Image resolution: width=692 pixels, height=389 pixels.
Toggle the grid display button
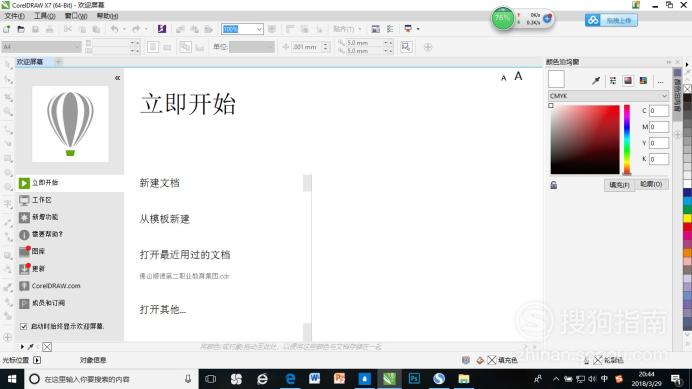pyautogui.click(x=305, y=29)
